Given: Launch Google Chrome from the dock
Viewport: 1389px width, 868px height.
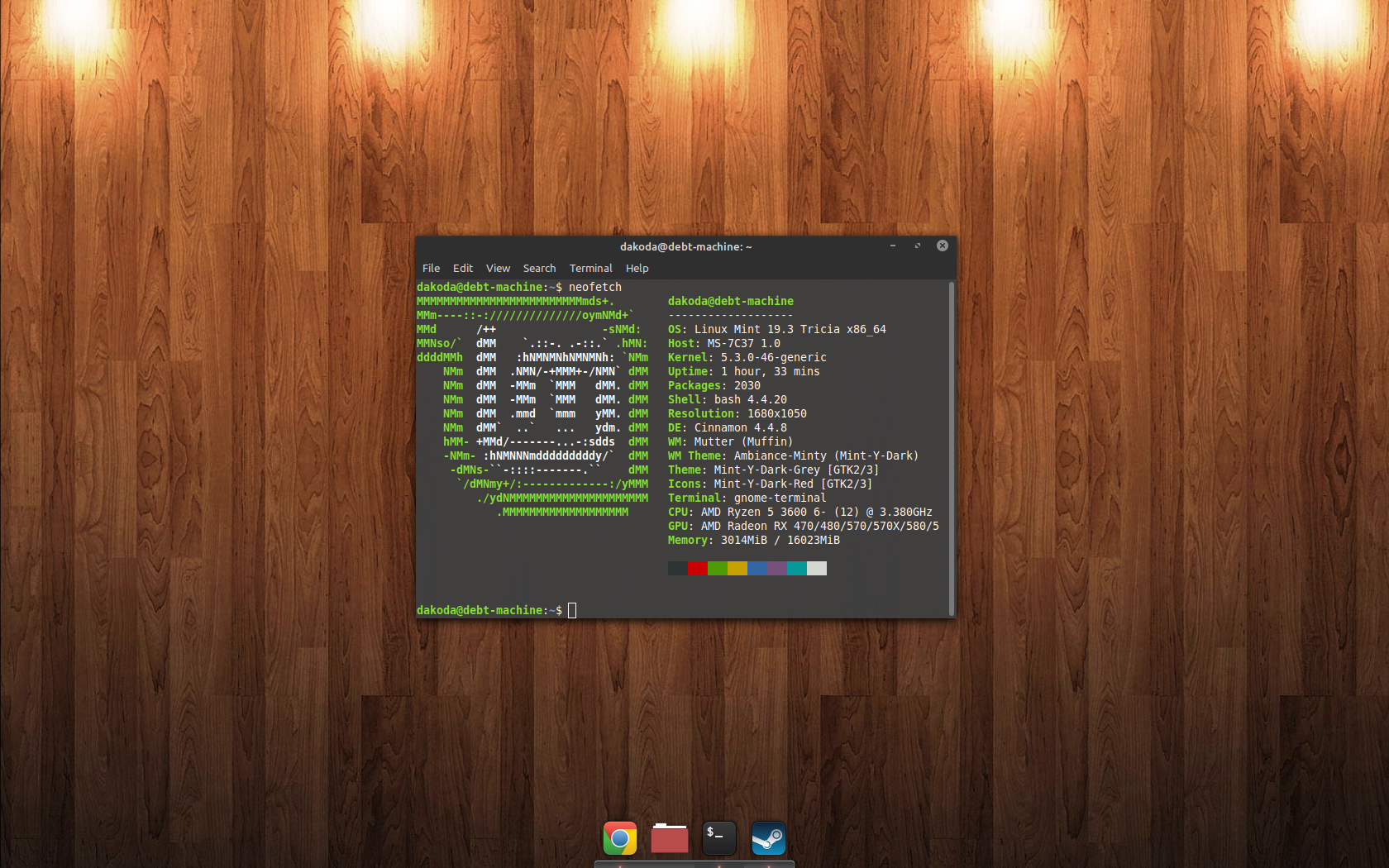Looking at the screenshot, I should (x=618, y=837).
